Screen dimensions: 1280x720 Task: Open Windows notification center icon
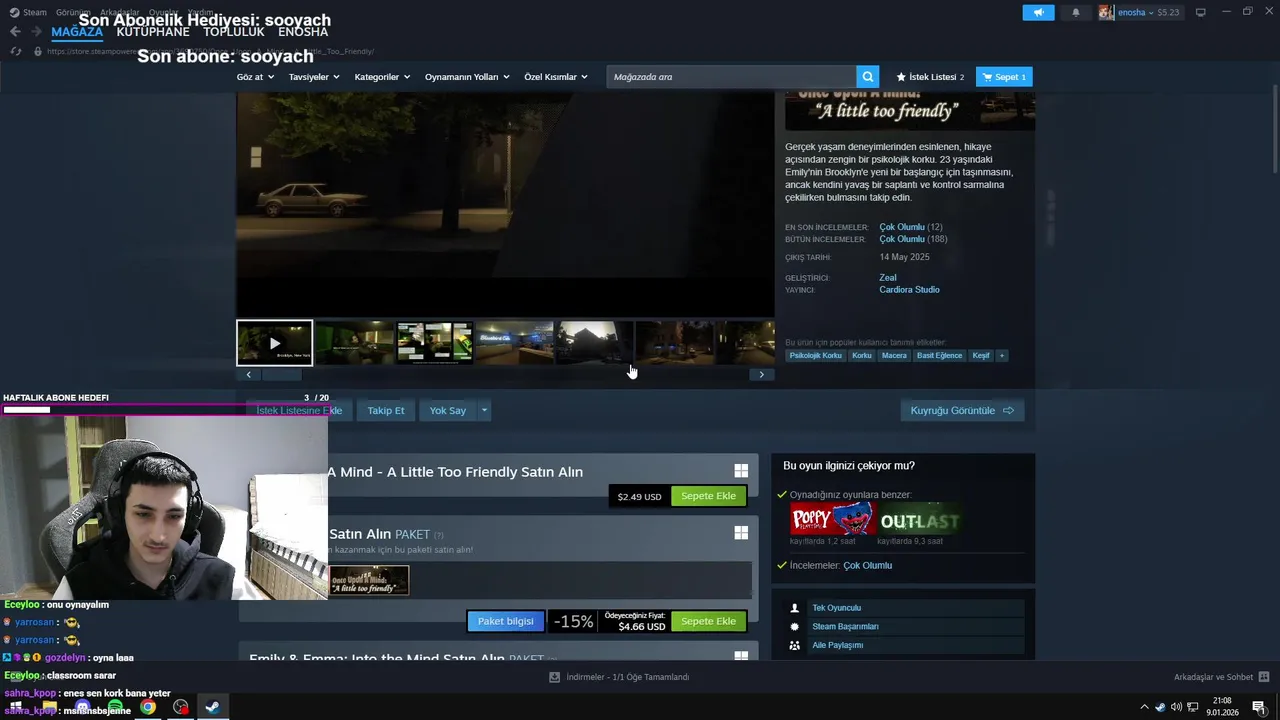tap(1259, 707)
